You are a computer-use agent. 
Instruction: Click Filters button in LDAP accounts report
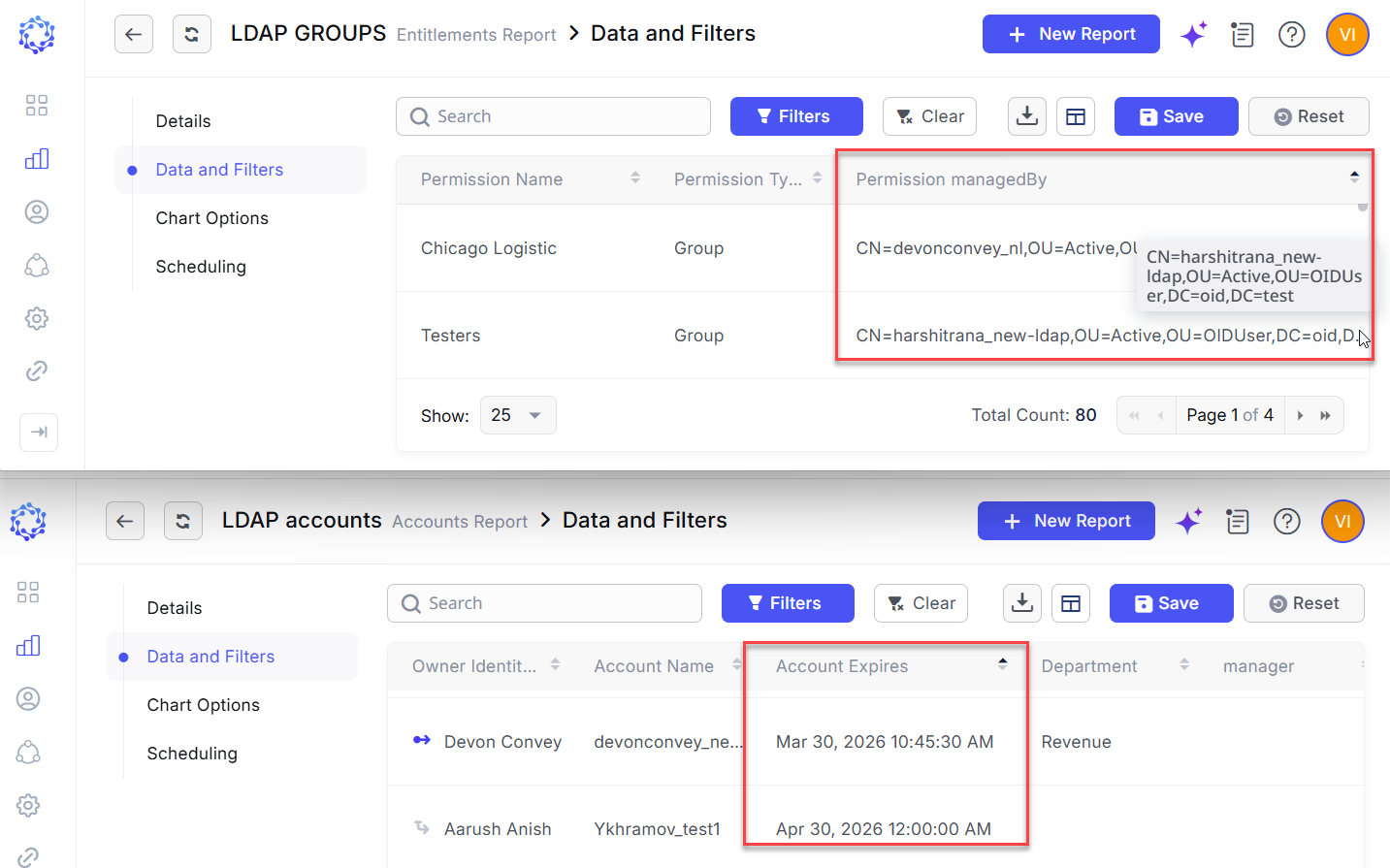click(788, 603)
